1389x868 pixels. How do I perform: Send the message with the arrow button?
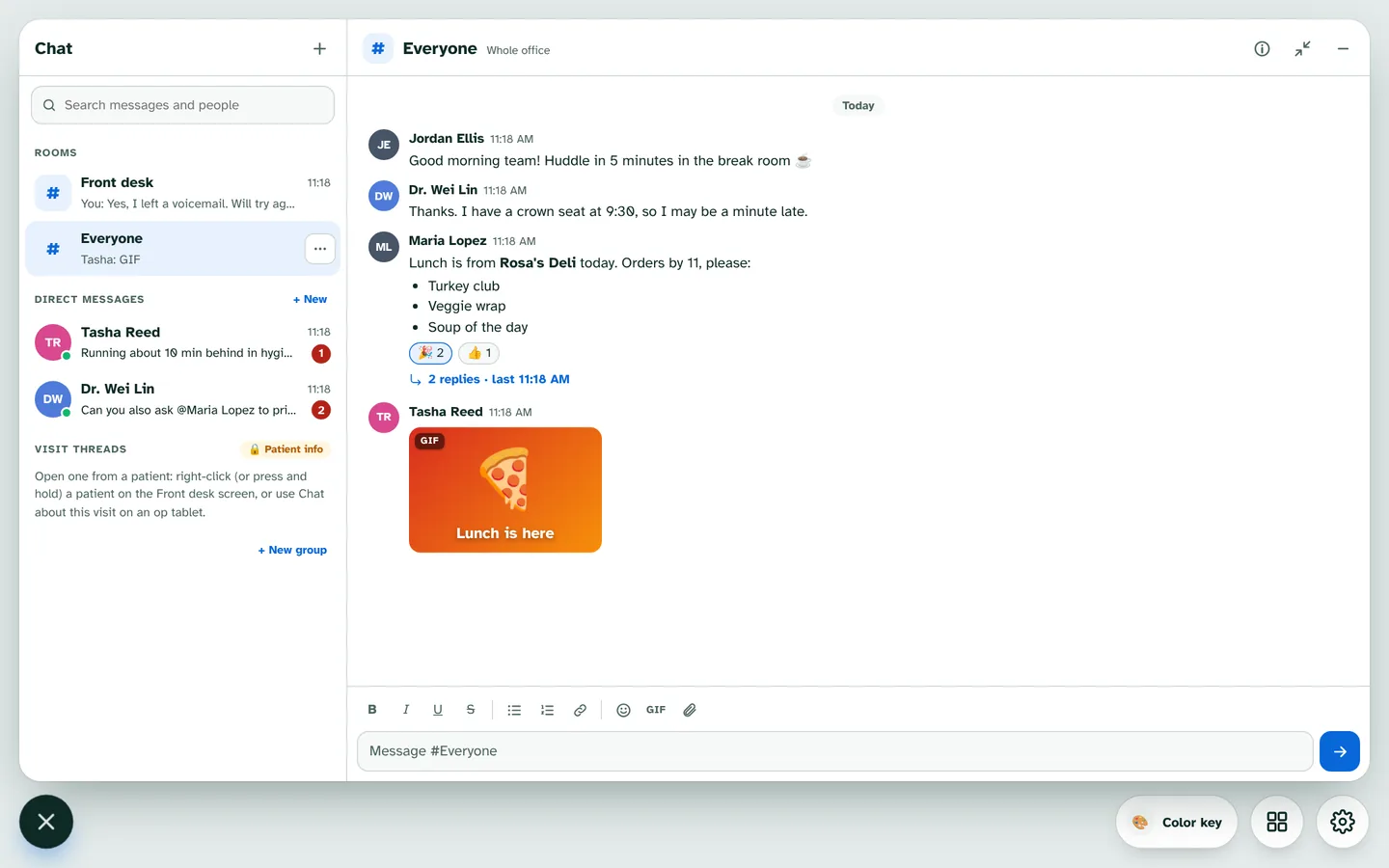(x=1340, y=751)
